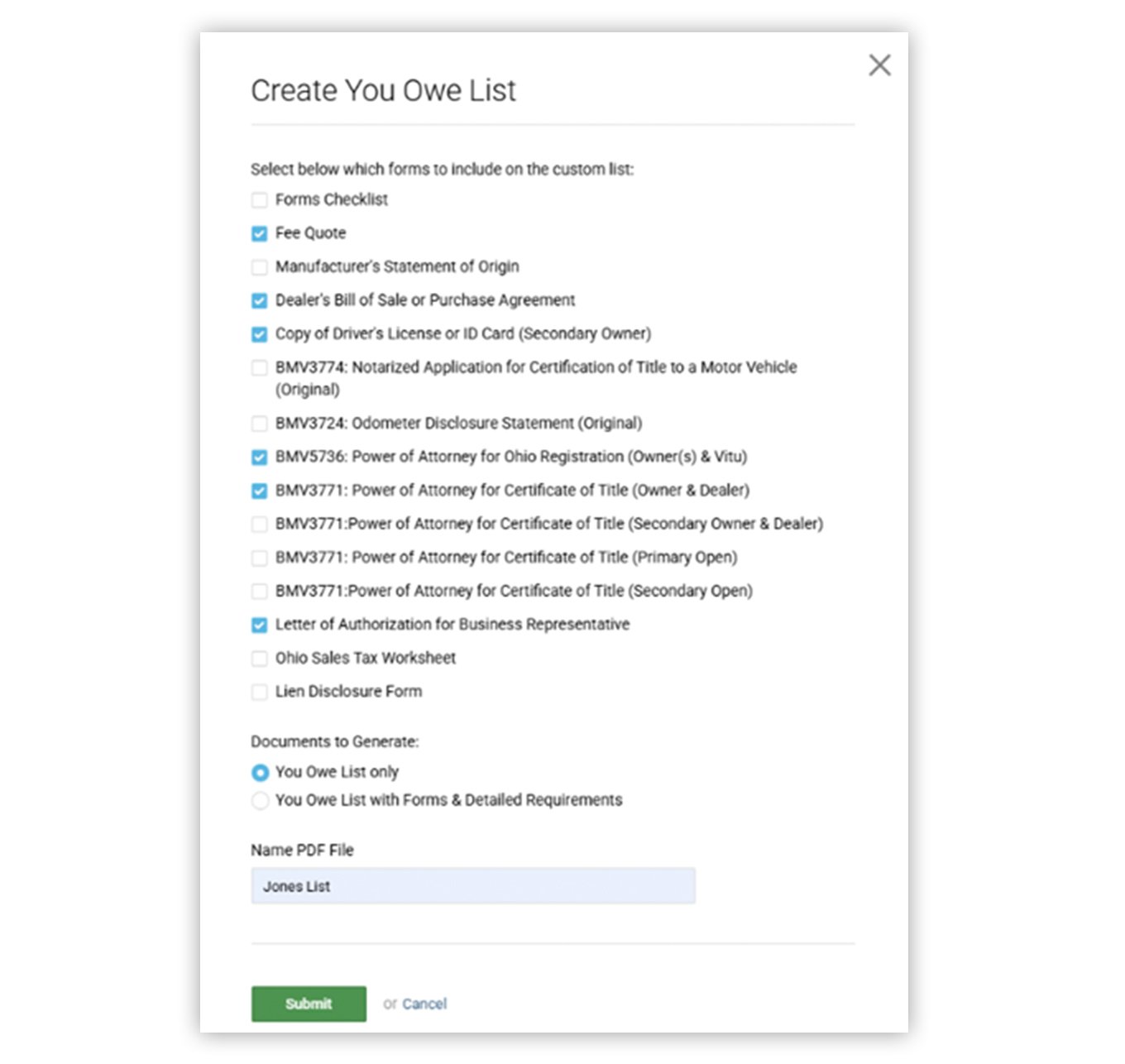Viewport: 1125px width, 1064px height.
Task: Check the Lien Disclosure Form option
Action: (x=259, y=692)
